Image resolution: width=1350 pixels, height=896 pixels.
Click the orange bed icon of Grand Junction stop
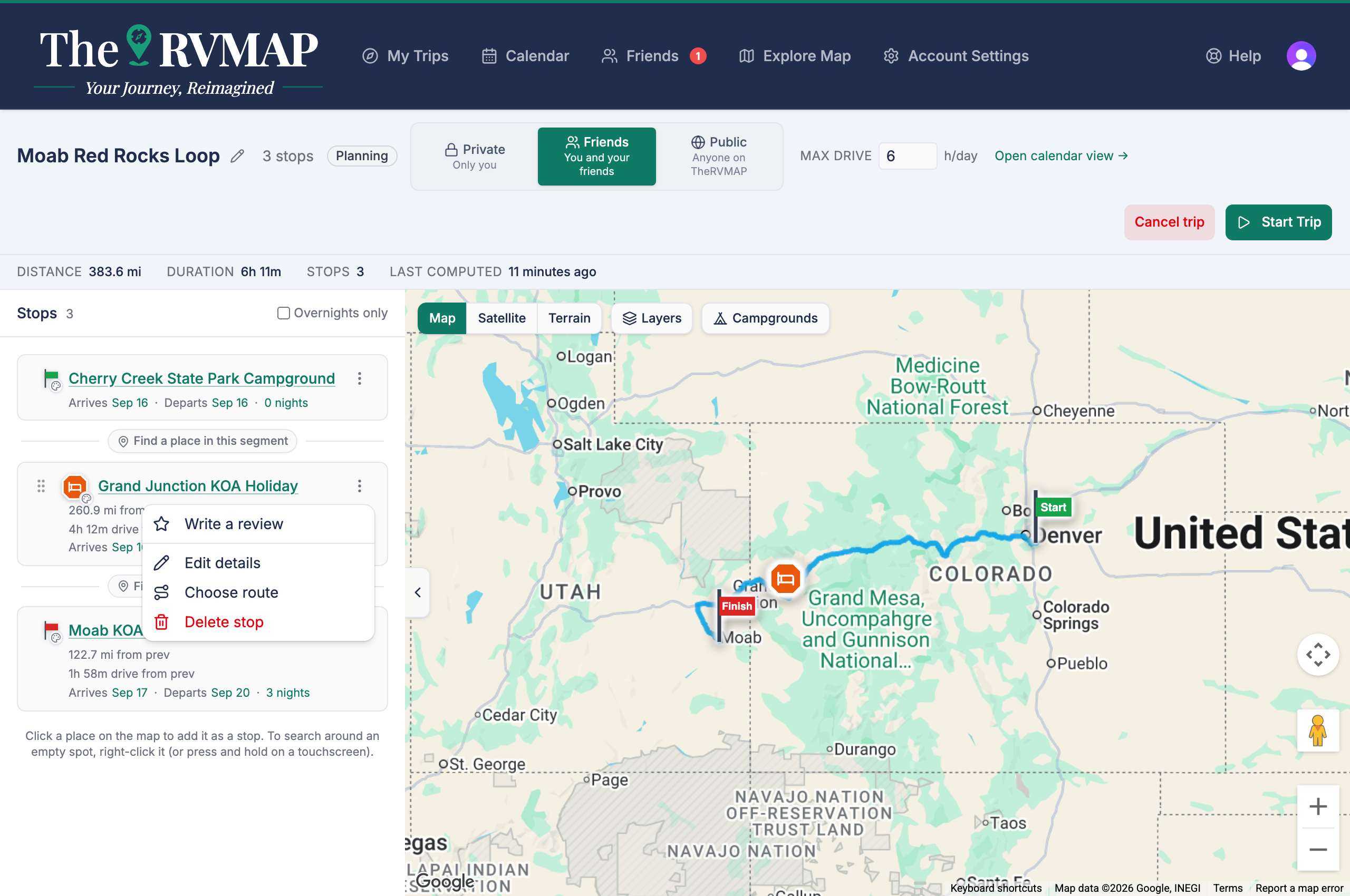[x=75, y=487]
